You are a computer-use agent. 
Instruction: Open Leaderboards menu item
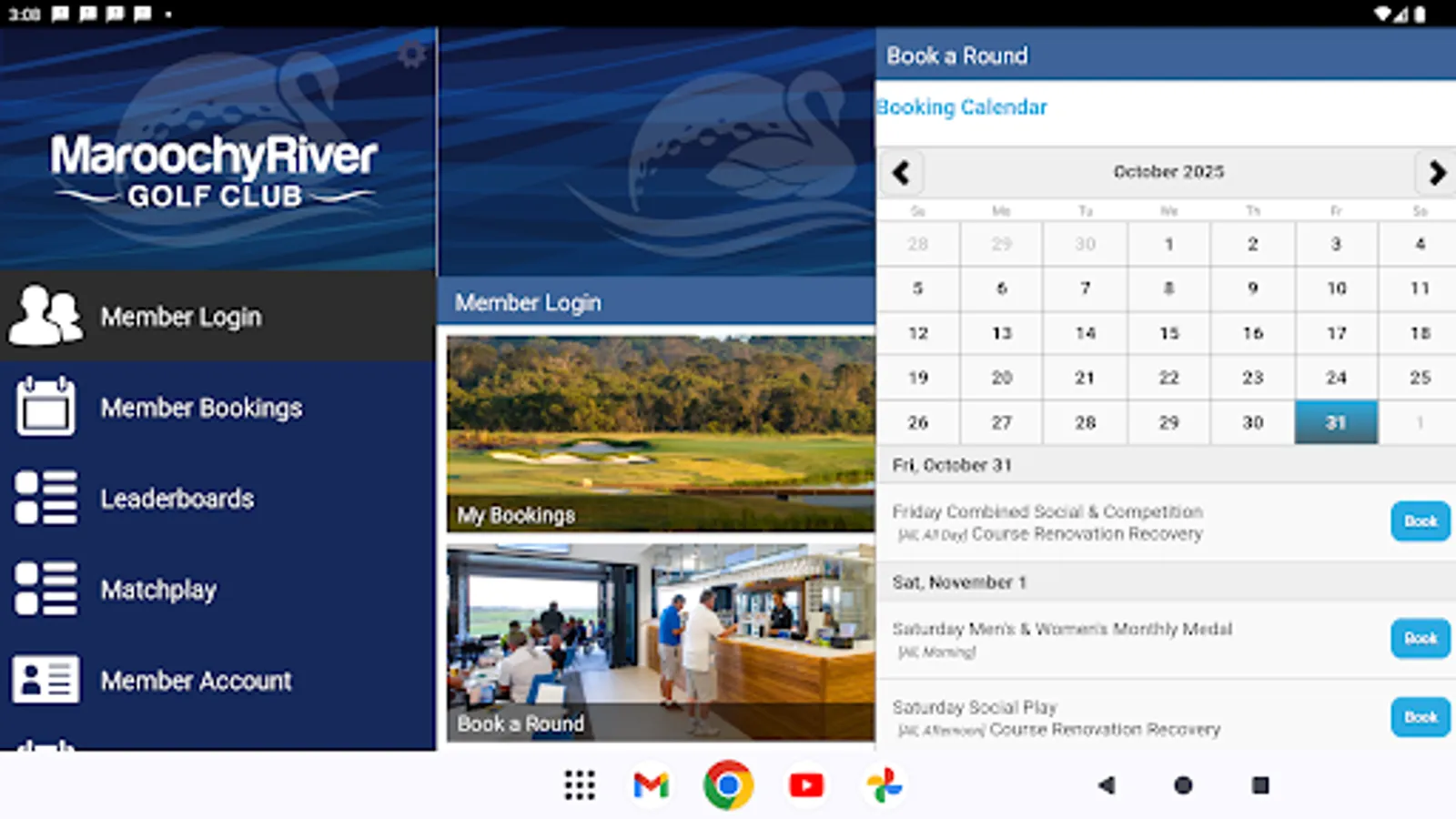pos(217,498)
